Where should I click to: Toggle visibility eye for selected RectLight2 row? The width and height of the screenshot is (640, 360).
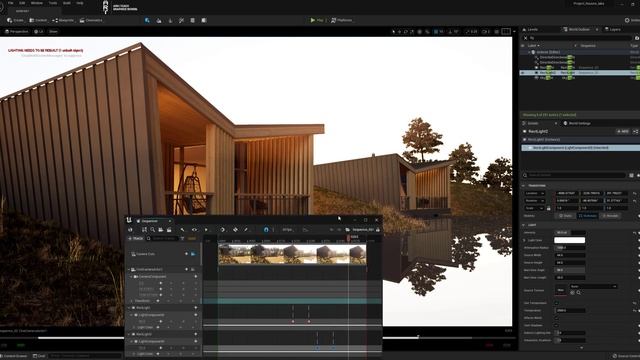click(x=523, y=73)
